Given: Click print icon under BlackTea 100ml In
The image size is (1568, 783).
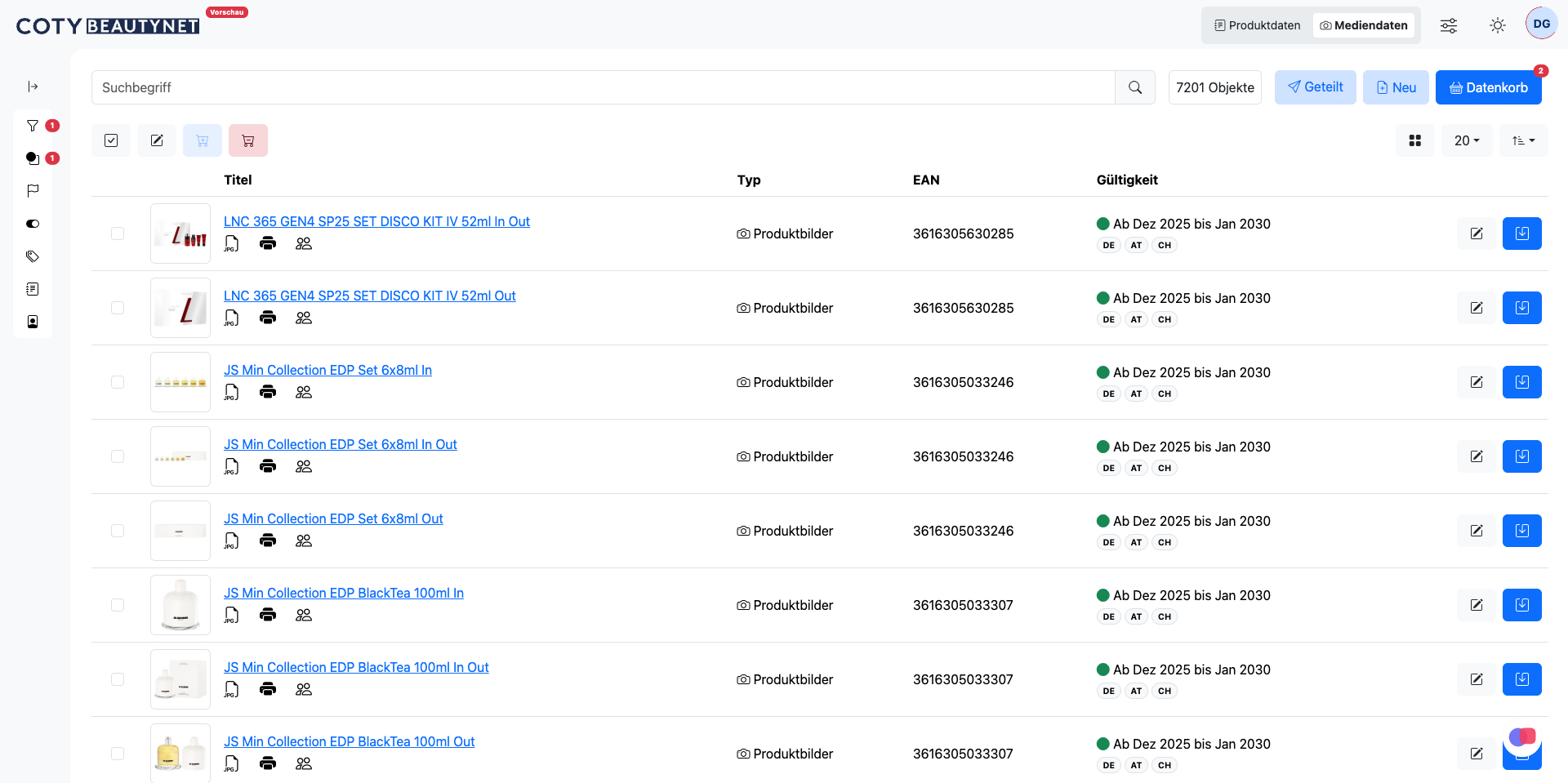Looking at the screenshot, I should [x=268, y=615].
